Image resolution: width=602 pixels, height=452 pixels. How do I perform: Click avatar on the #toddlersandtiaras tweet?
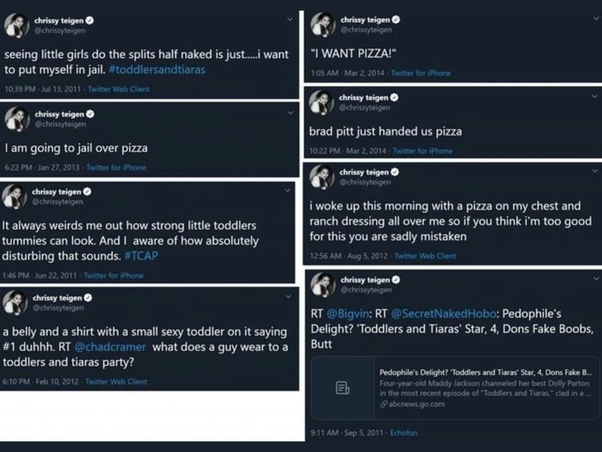pyautogui.click(x=16, y=24)
